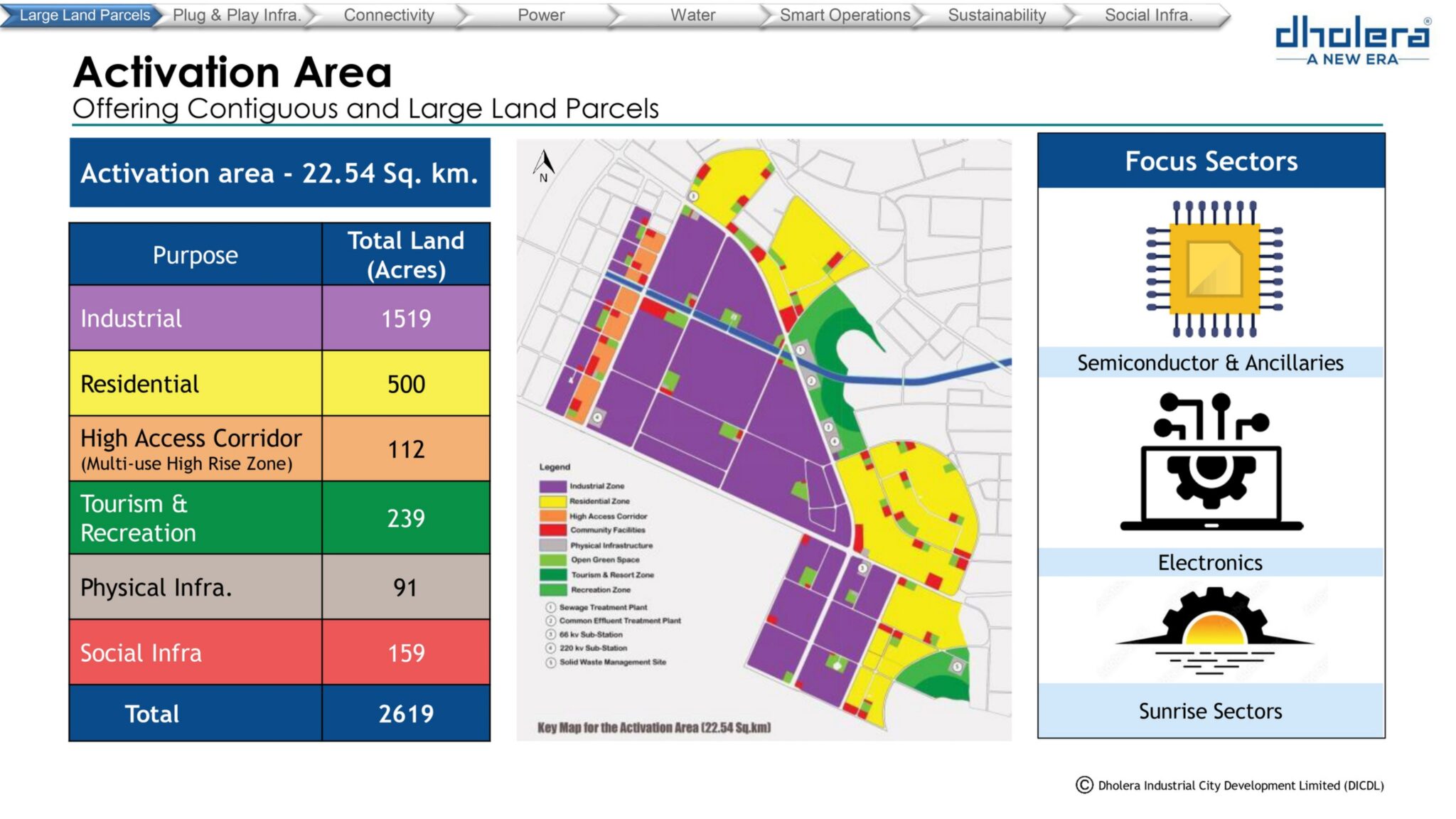This screenshot has height=819, width=1456.
Task: Click the Electronics laptop gear icon
Action: point(1211,461)
